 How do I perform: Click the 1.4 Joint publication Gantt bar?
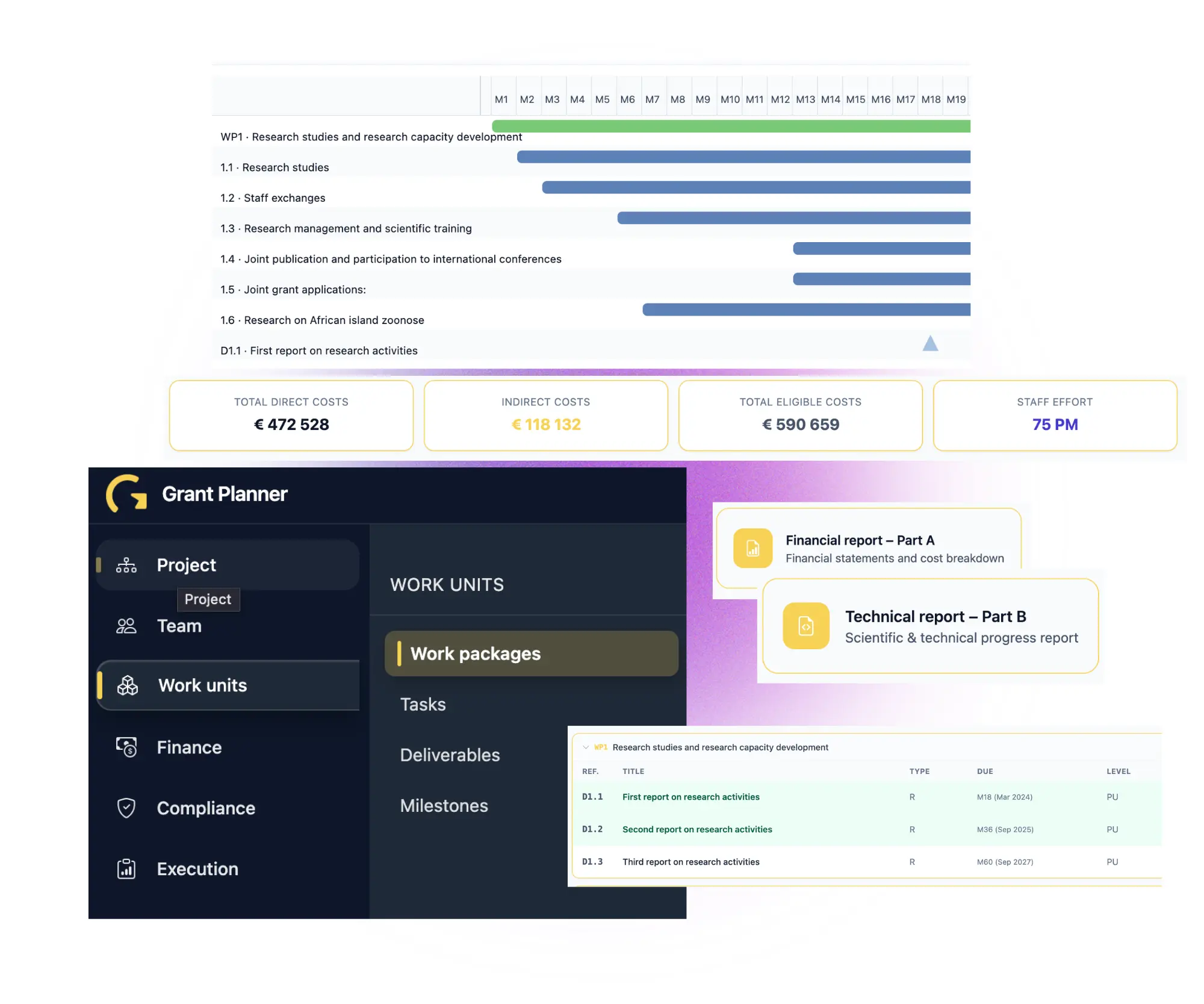[x=881, y=248]
